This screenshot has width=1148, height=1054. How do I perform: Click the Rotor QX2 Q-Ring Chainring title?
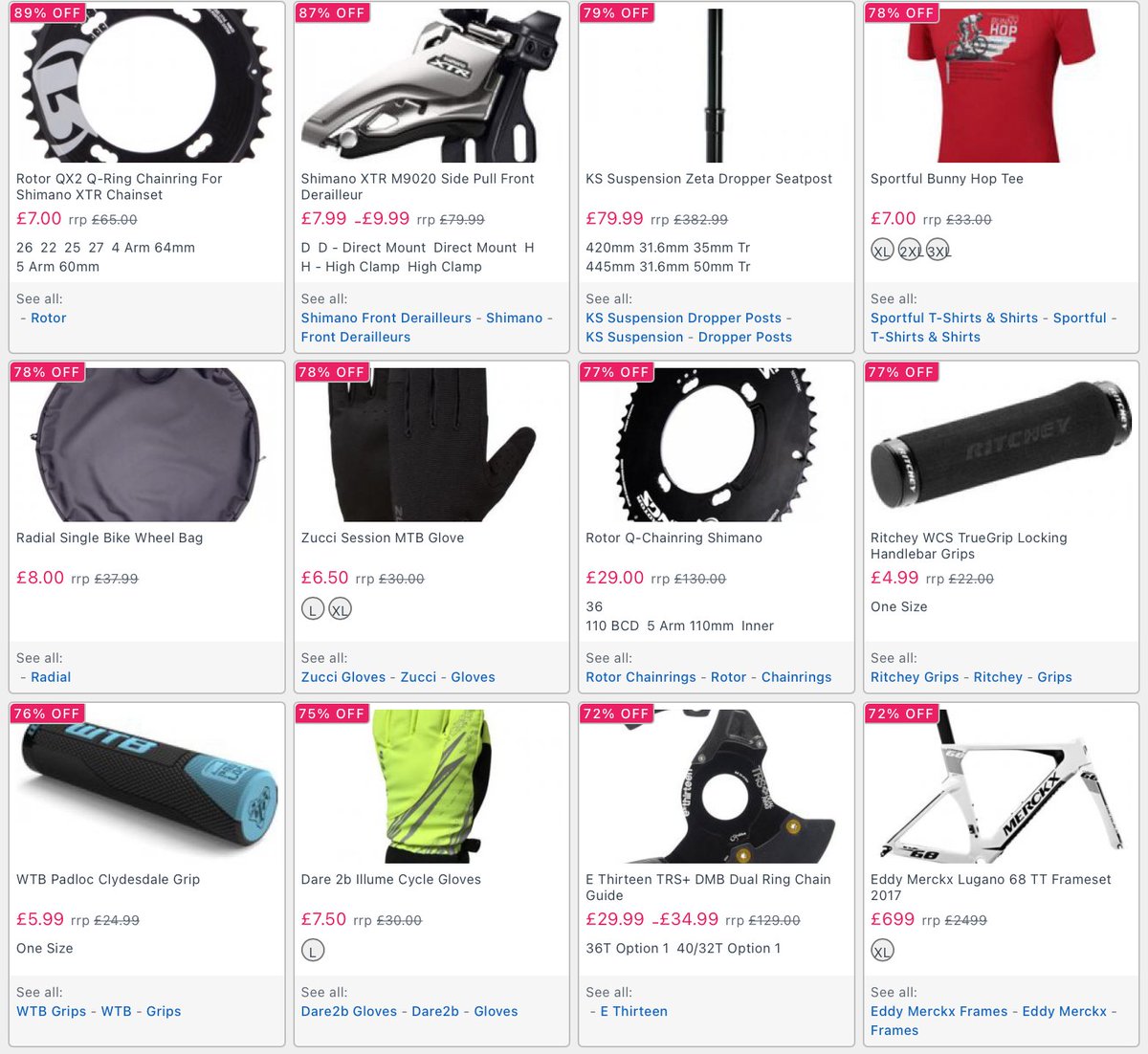[x=120, y=187]
